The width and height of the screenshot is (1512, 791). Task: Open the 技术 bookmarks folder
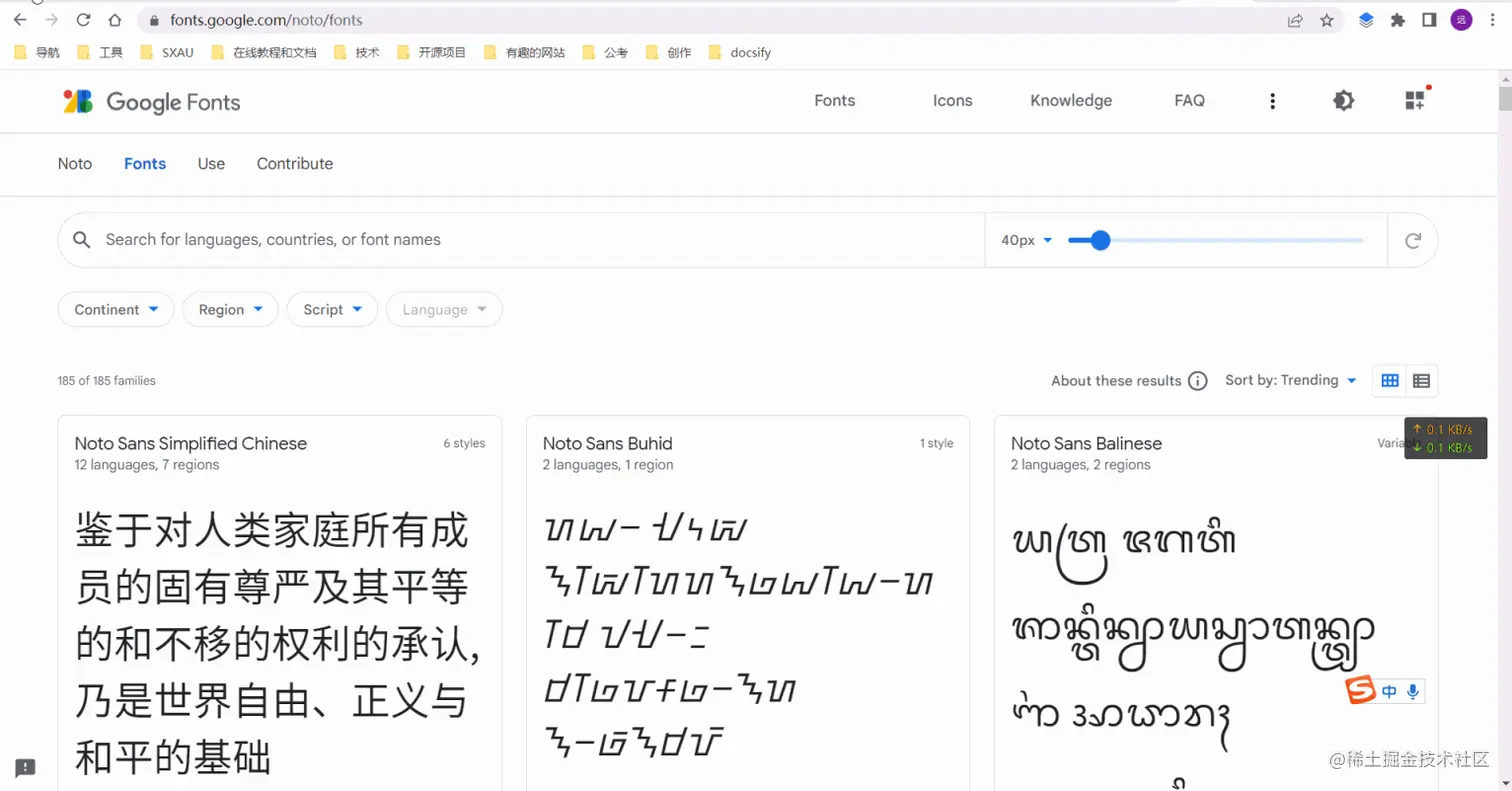(x=357, y=52)
